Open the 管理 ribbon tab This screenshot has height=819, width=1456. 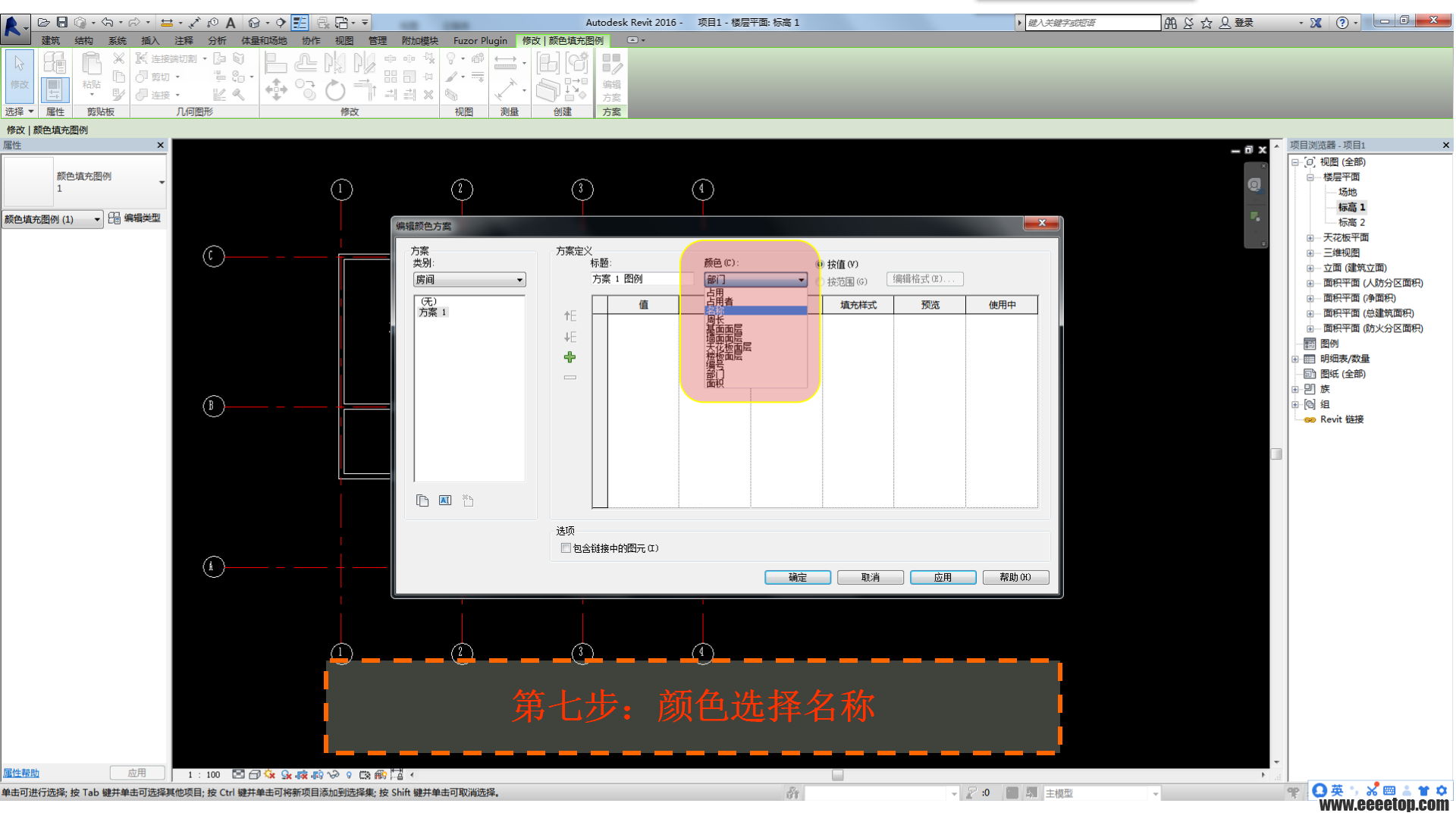378,41
